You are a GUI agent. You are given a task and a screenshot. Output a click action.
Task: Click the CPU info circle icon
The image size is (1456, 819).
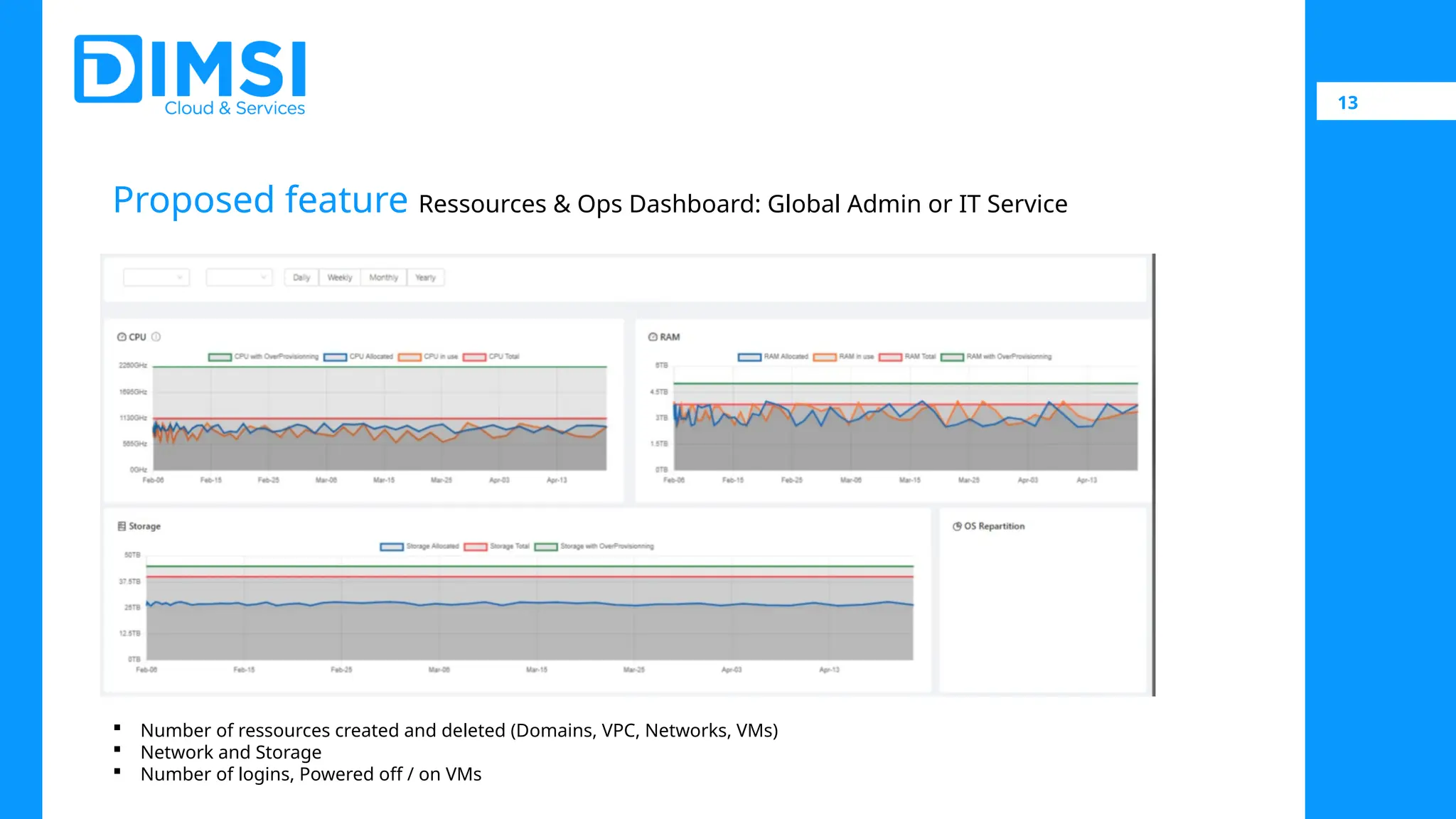pos(156,337)
